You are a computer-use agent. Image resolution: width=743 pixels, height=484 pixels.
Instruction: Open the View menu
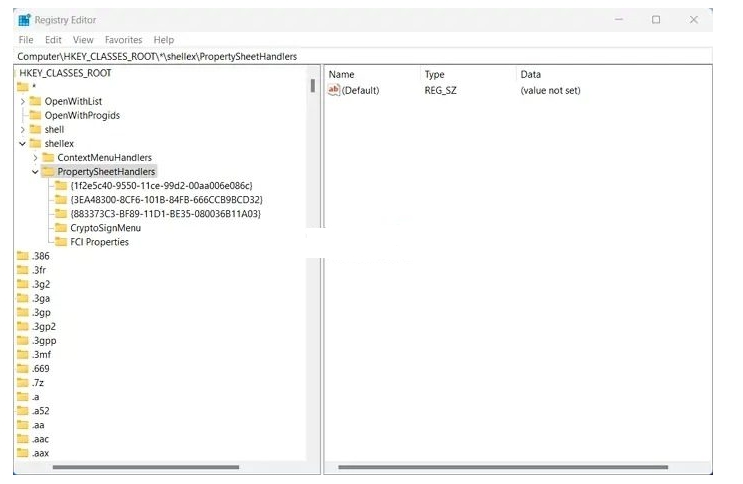[x=83, y=40]
